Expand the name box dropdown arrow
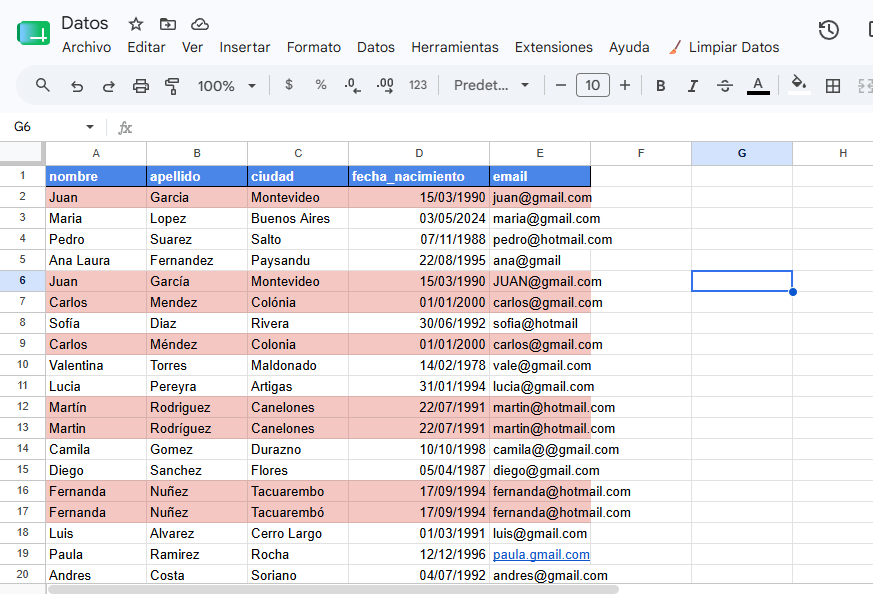This screenshot has width=873, height=594. point(90,127)
